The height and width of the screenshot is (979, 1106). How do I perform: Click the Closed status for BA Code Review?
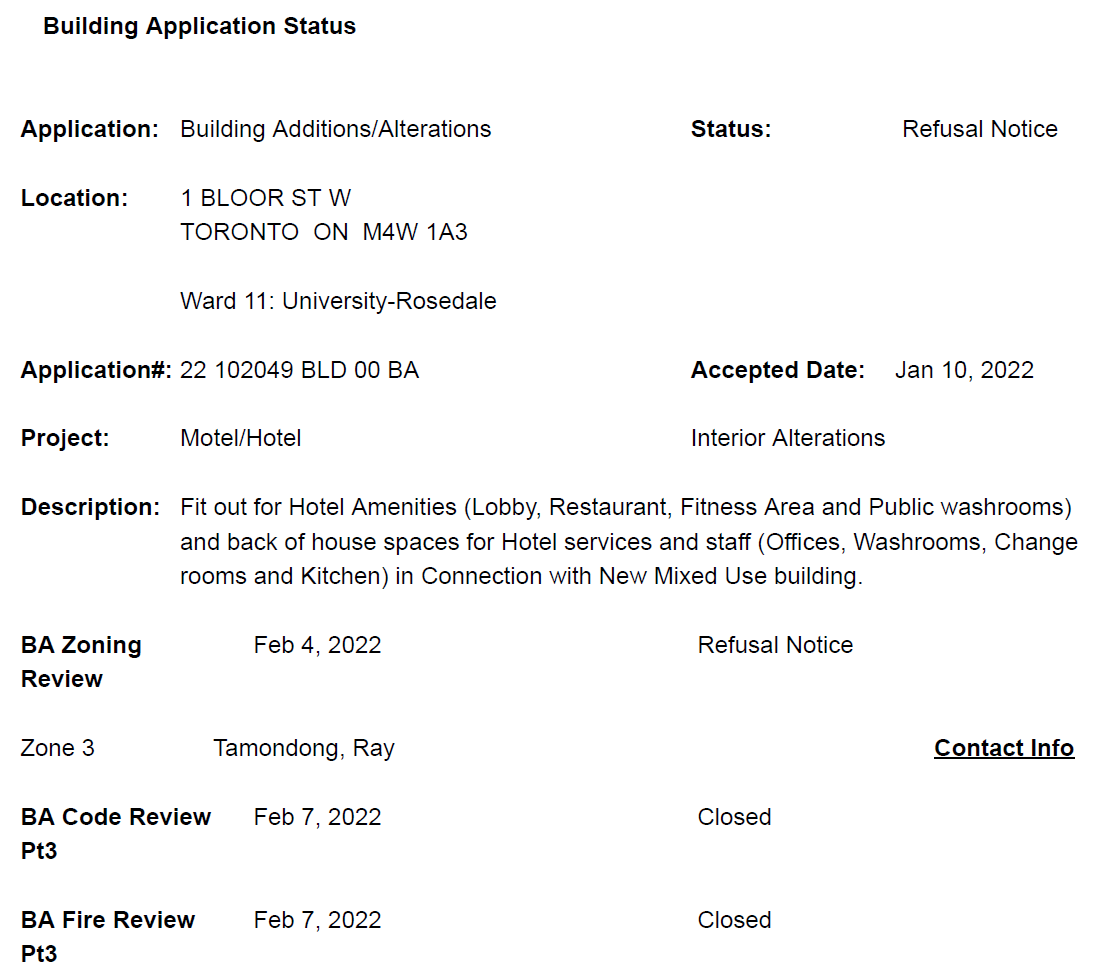734,817
